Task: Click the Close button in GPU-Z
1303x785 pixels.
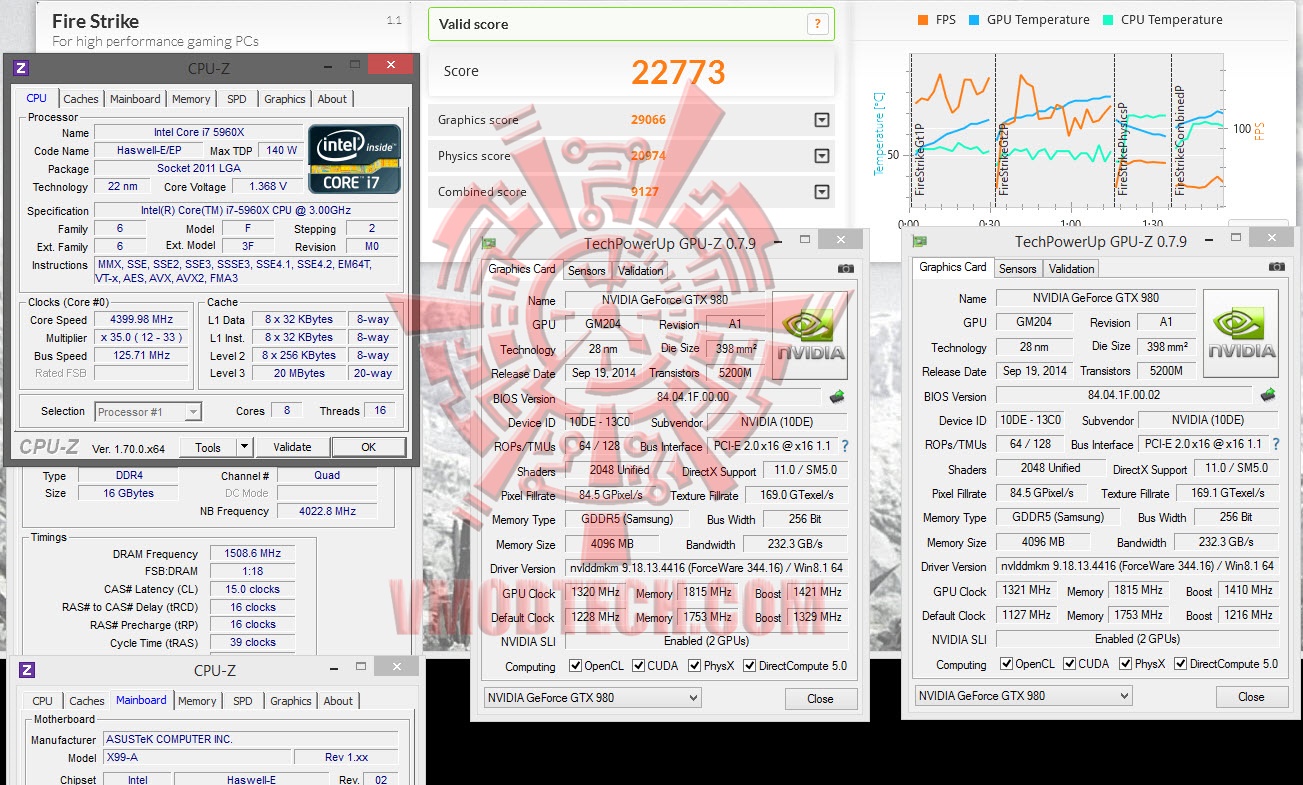Action: pyautogui.click(x=820, y=698)
